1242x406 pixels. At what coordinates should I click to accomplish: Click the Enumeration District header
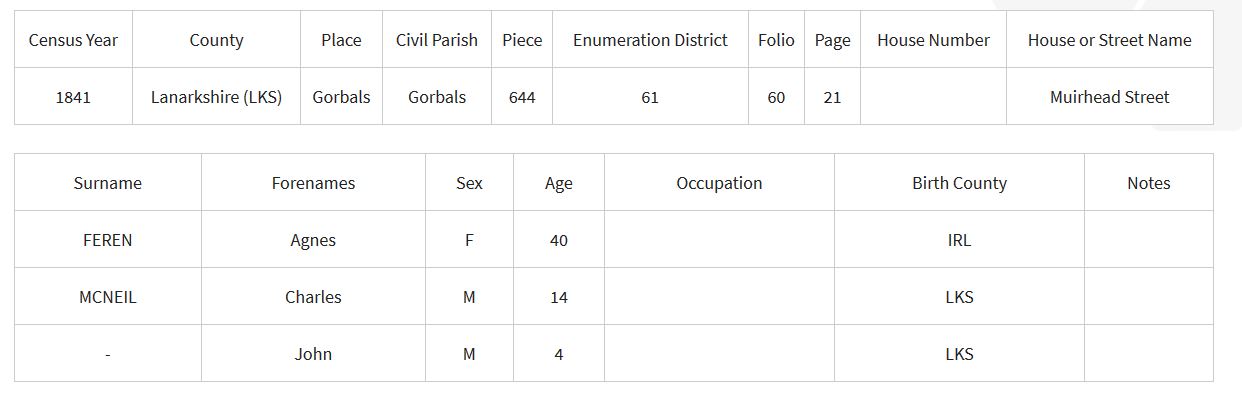[650, 40]
